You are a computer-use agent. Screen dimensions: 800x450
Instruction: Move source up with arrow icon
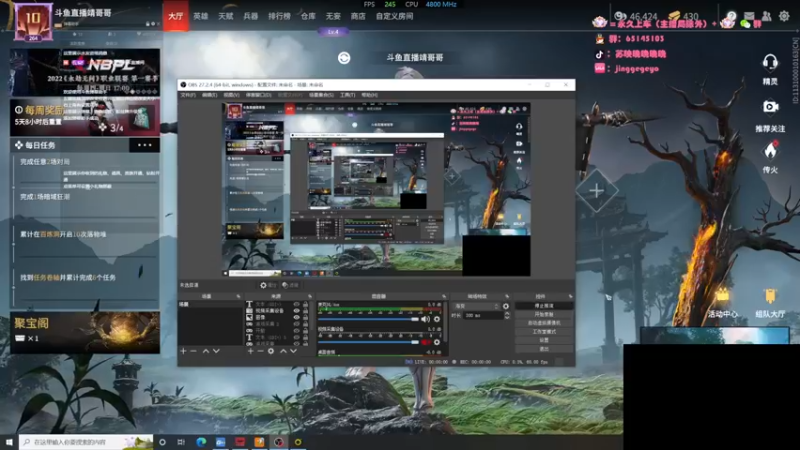283,351
